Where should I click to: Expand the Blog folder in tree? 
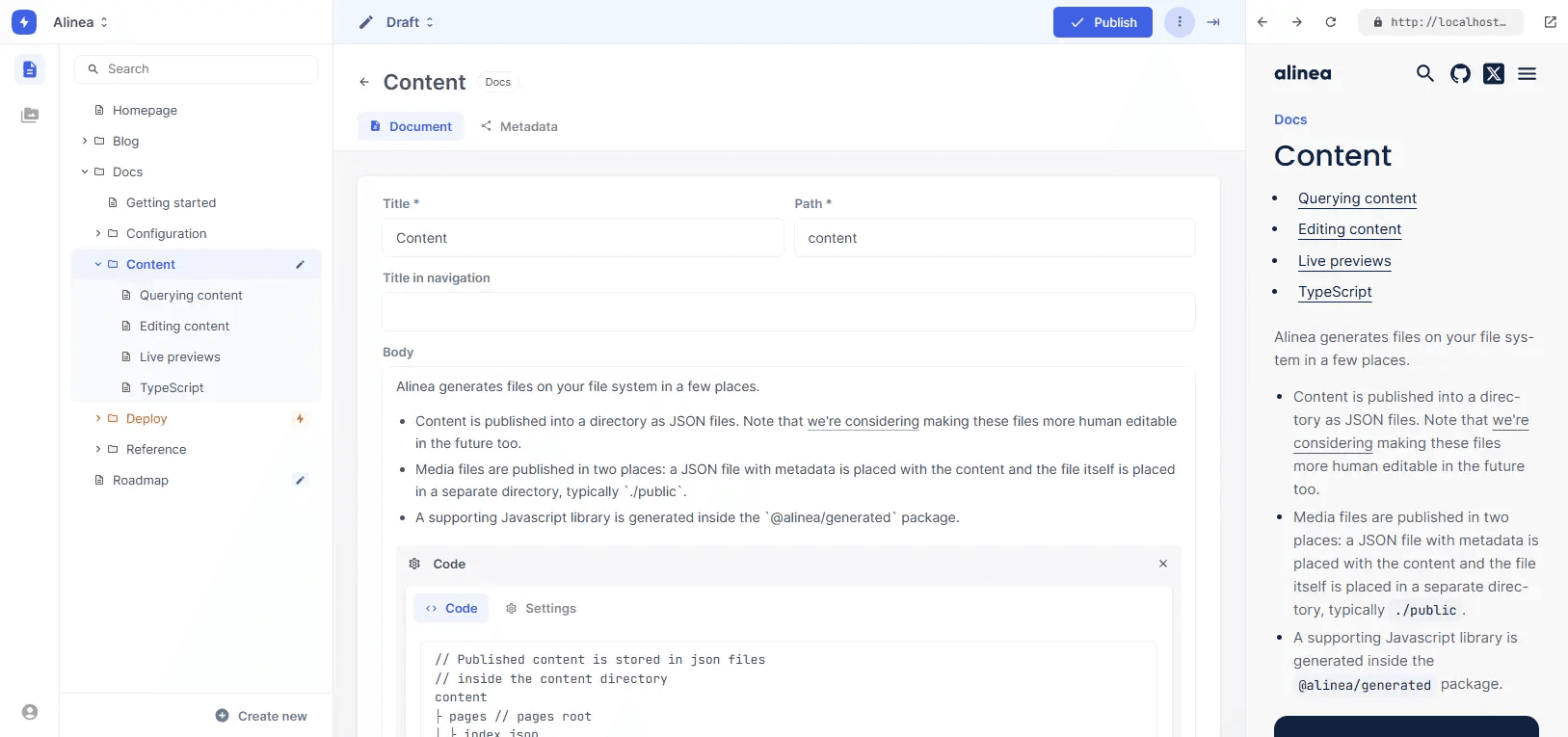click(85, 141)
